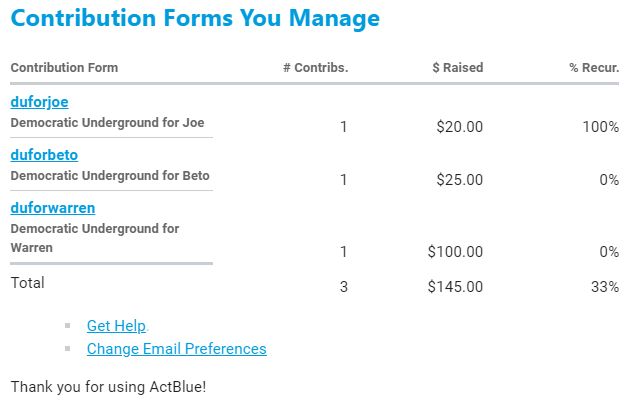Select the Democratic Underground for Beto description

(110, 176)
